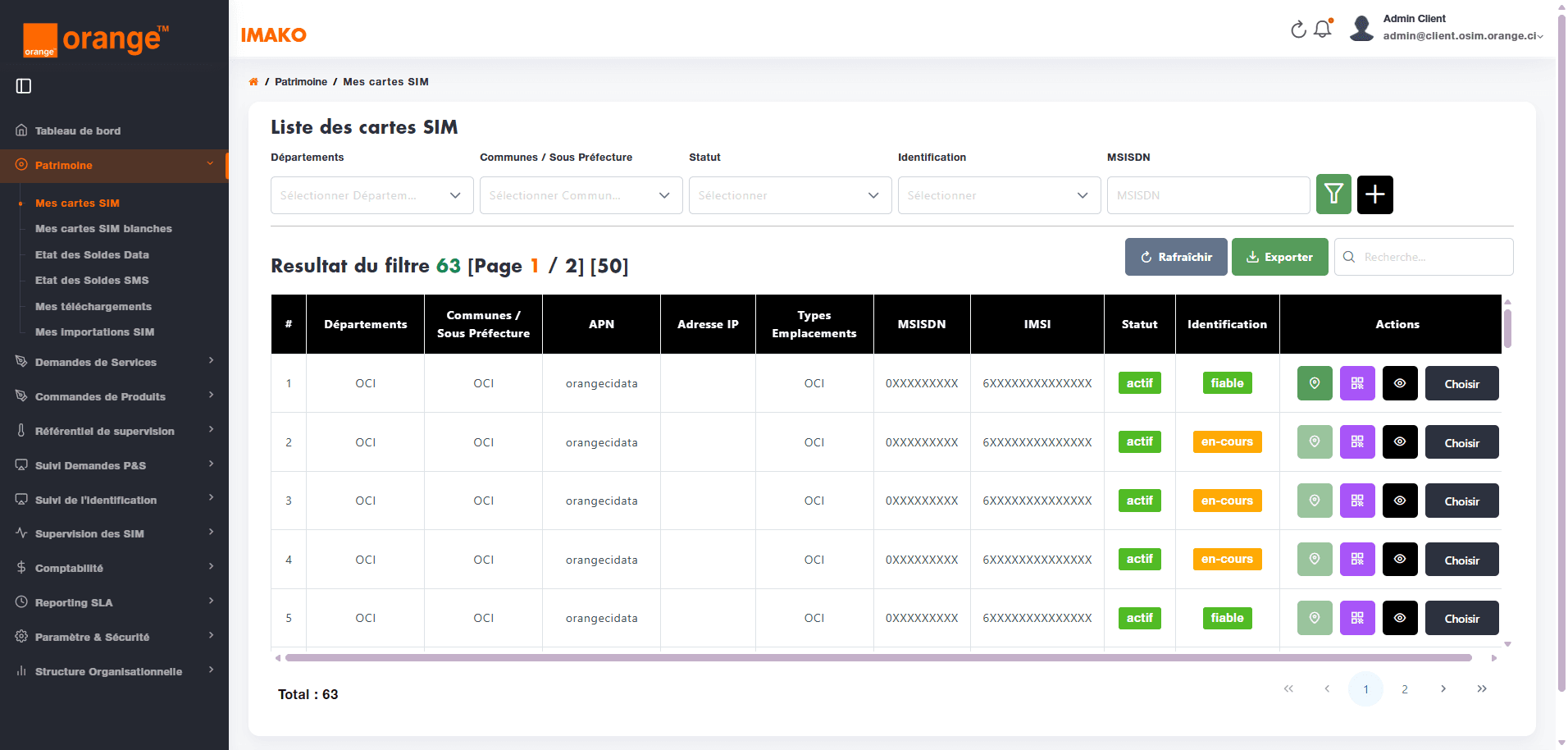Expand Reporting SLA menu
Viewport: 1568px width, 750px height.
[114, 602]
